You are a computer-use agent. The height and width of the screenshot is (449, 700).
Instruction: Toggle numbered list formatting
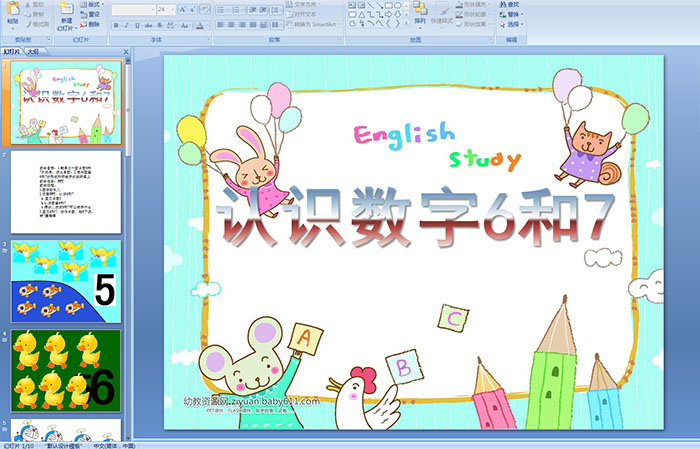pos(237,9)
